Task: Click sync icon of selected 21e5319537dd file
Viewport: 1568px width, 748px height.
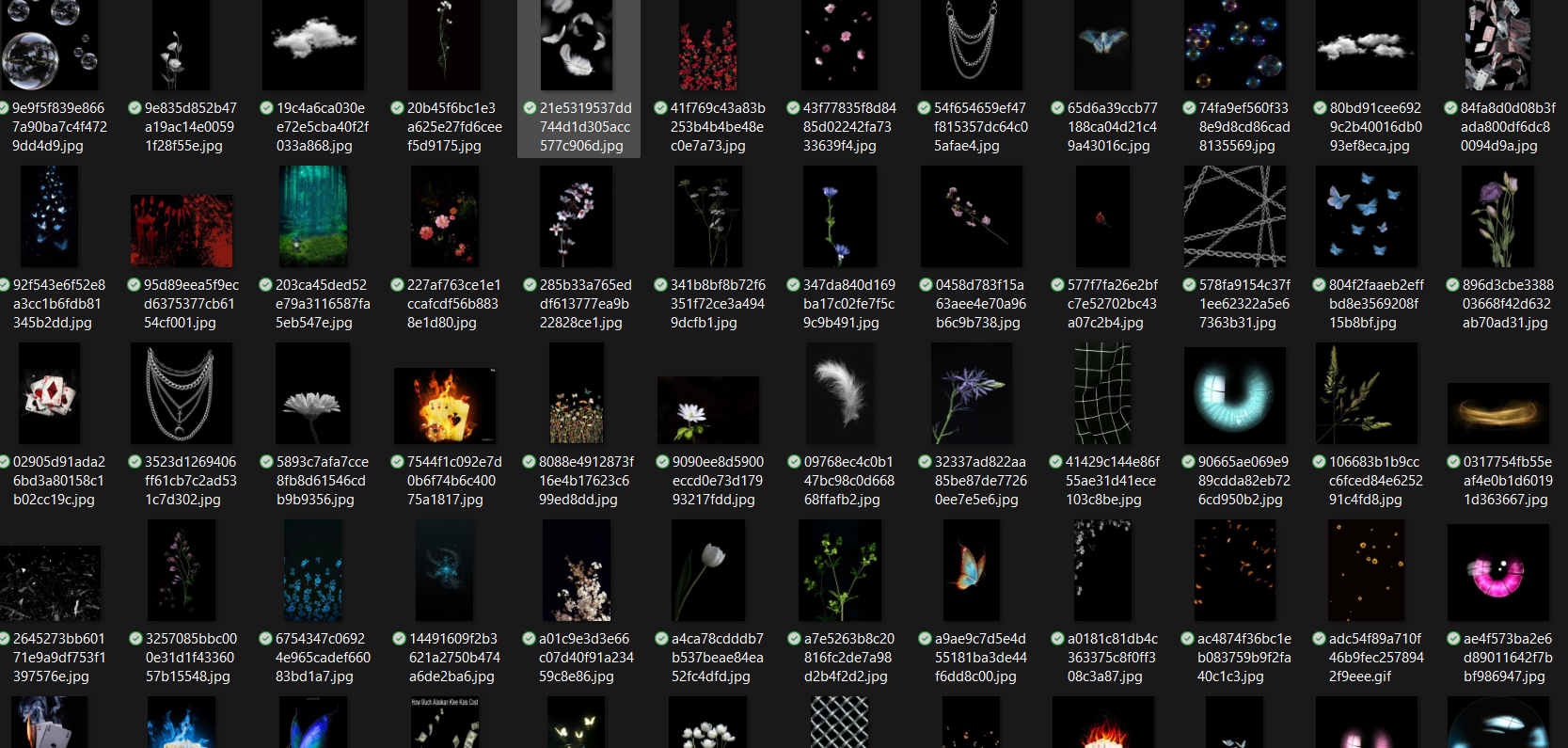Action: [531, 108]
